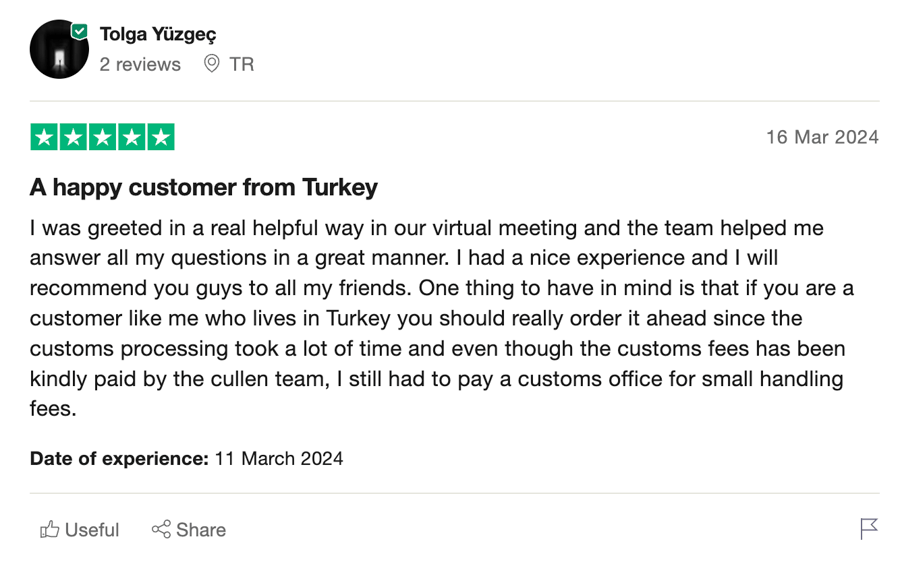Viewport: 900px width, 562px height.
Task: Open the Tolga Yüzgeç reviewer name link
Action: tap(158, 34)
